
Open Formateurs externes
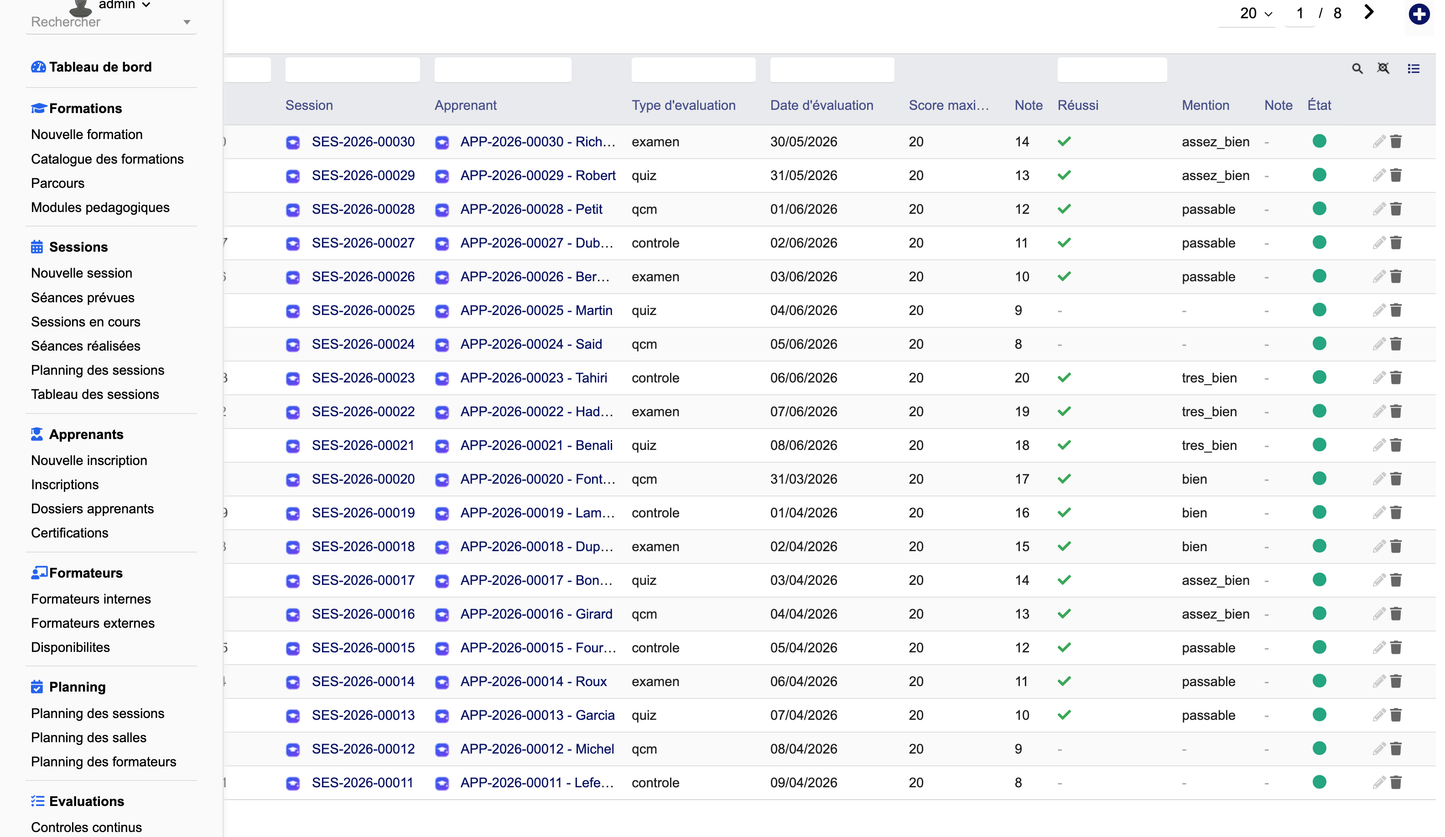click(93, 623)
